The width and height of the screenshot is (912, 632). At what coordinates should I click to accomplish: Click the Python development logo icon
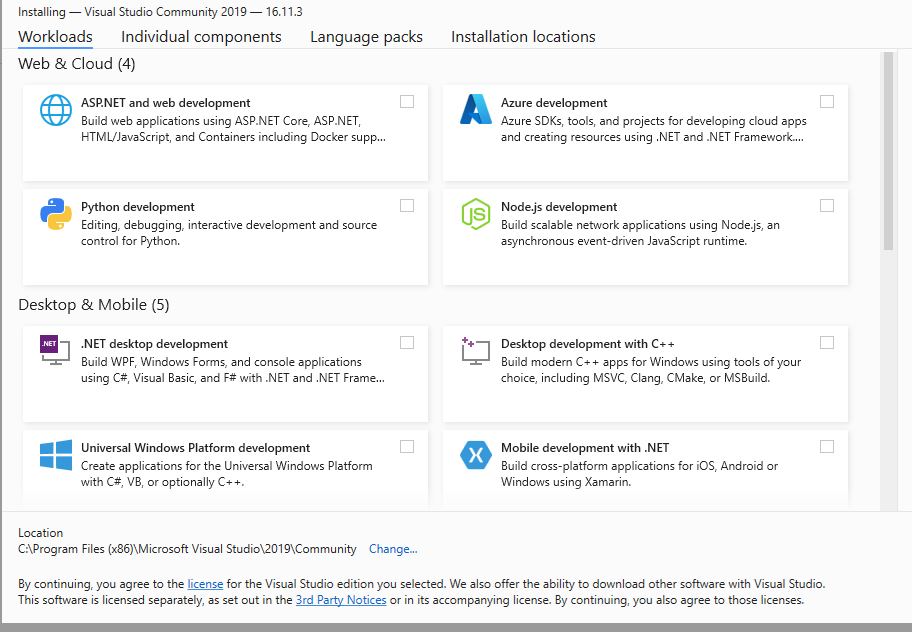pos(56,214)
